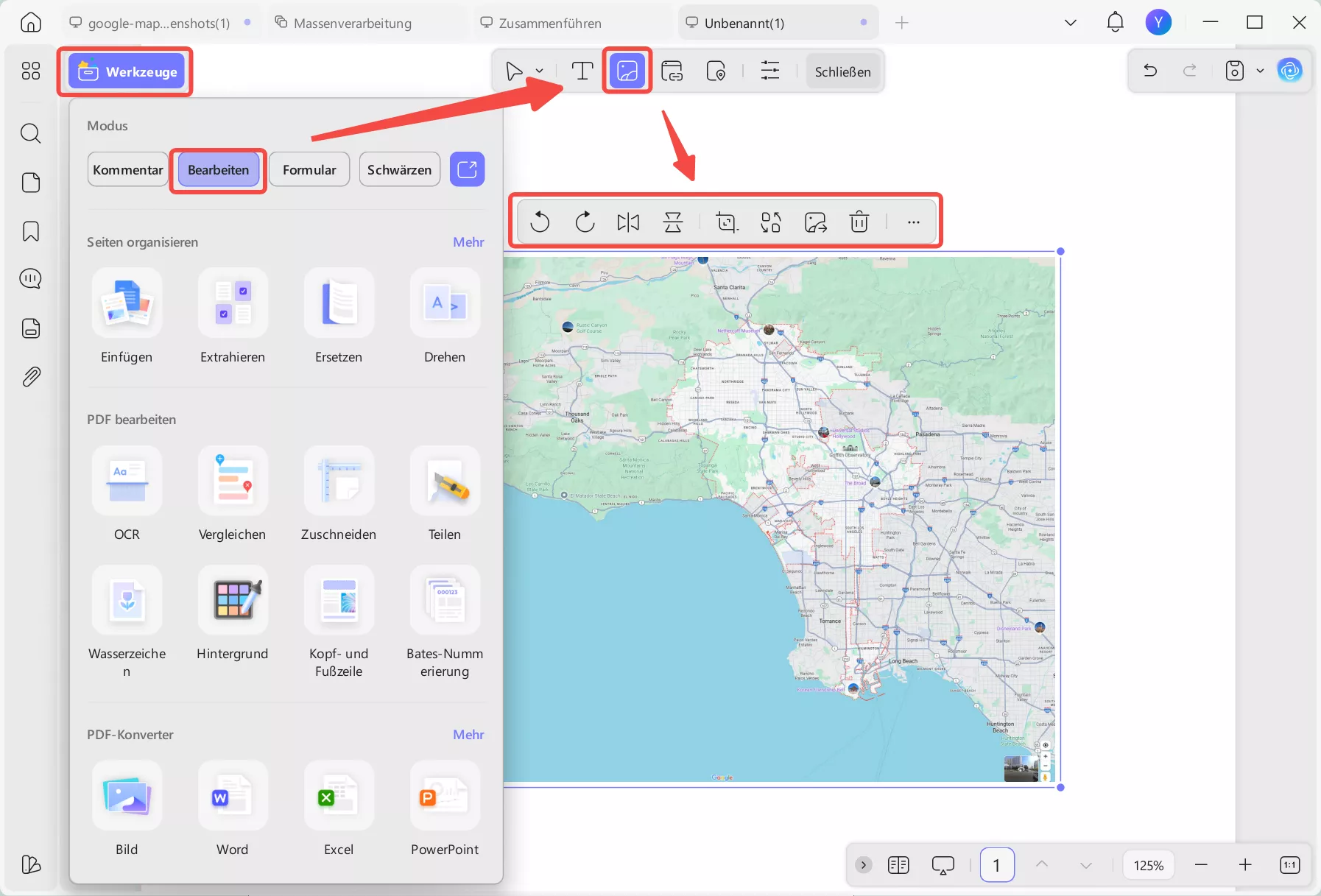
Task: Open the bookmarks panel icon
Action: [31, 231]
